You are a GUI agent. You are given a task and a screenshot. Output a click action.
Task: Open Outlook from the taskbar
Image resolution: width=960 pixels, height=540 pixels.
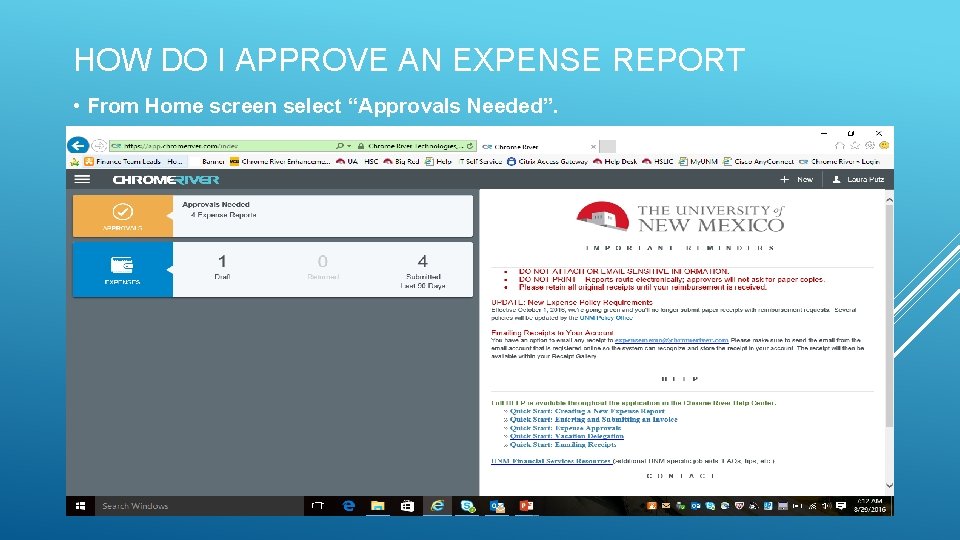coord(497,506)
